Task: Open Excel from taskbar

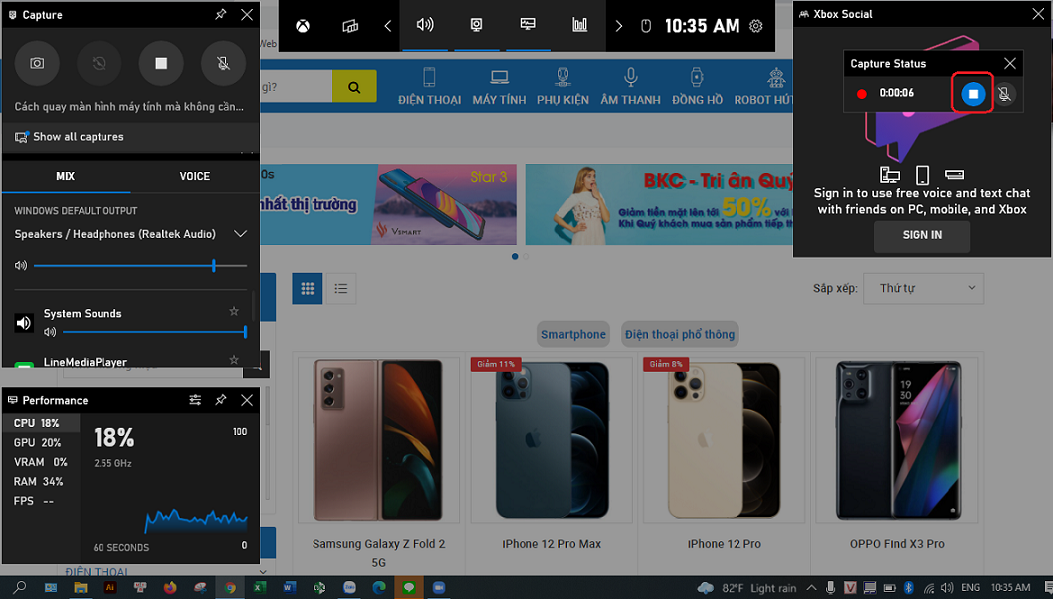Action: pos(259,588)
